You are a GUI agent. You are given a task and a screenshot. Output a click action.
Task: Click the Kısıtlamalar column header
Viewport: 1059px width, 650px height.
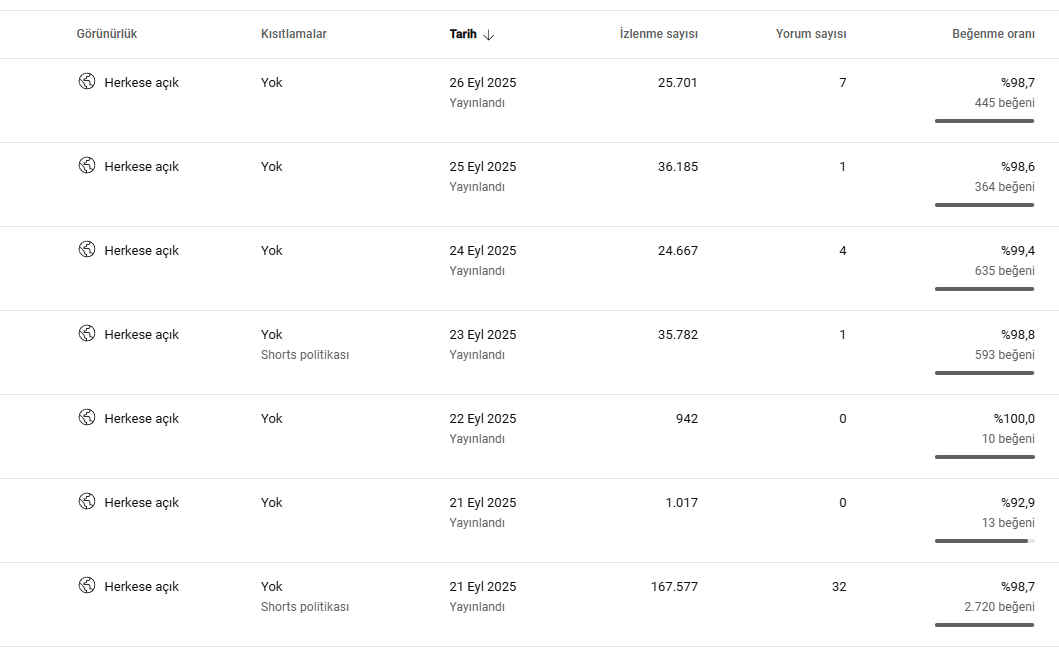(x=294, y=34)
